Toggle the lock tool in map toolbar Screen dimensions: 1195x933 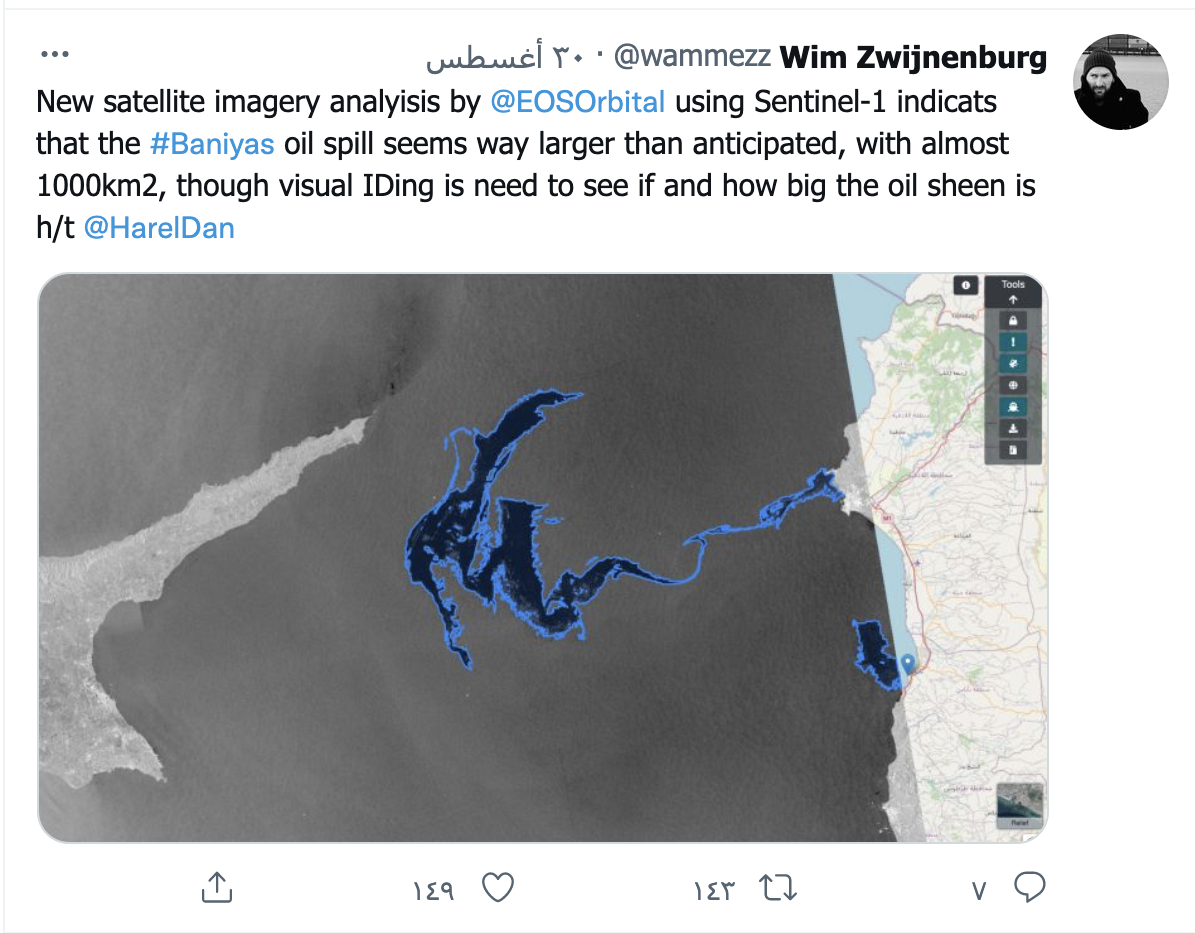(1013, 321)
